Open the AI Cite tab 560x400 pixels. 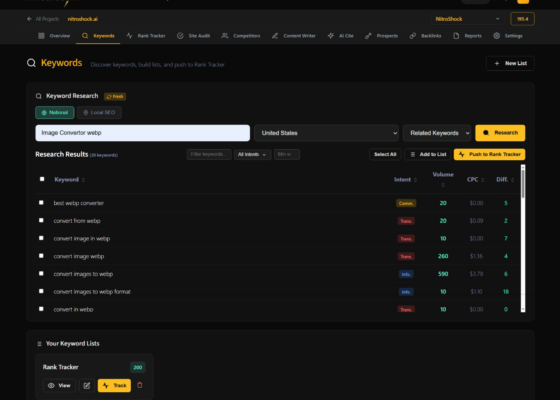tap(340, 36)
